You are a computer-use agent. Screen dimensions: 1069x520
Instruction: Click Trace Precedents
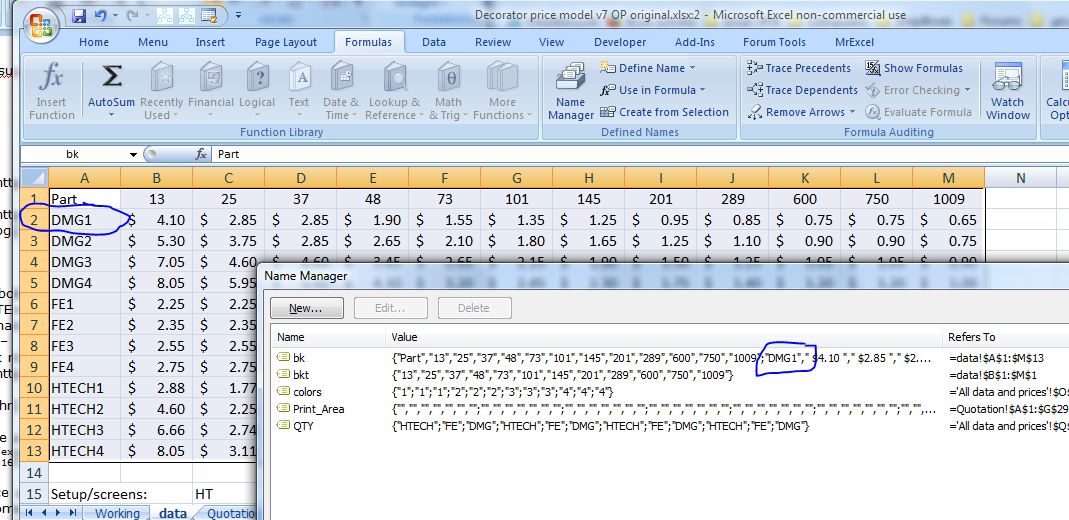(799, 68)
